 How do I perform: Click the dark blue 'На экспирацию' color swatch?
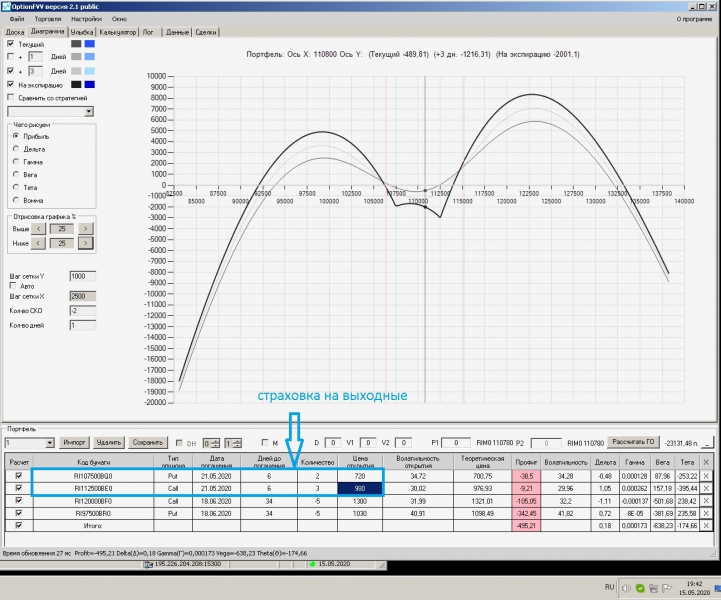tap(91, 85)
